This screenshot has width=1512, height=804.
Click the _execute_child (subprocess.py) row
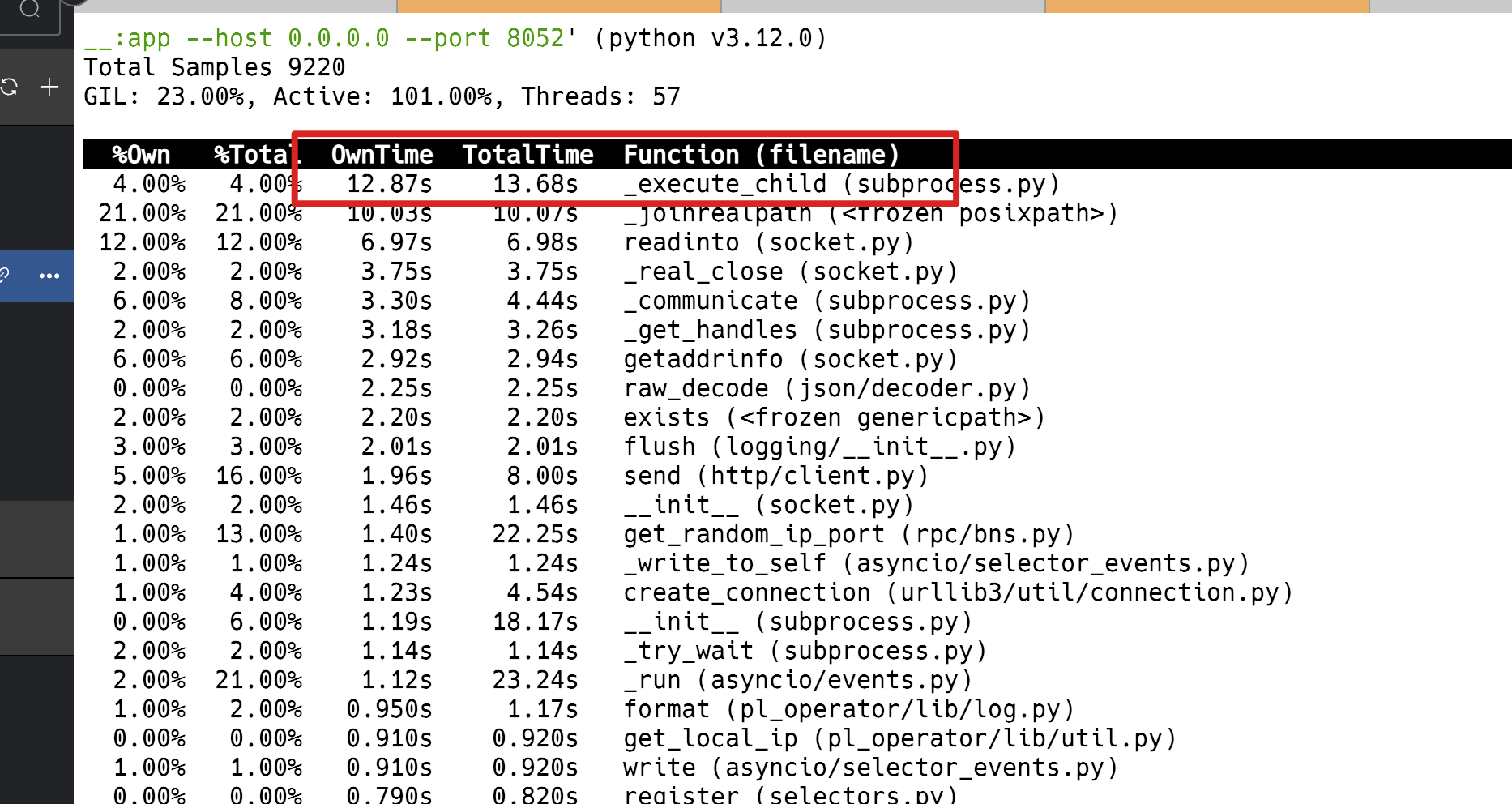pyautogui.click(x=841, y=185)
